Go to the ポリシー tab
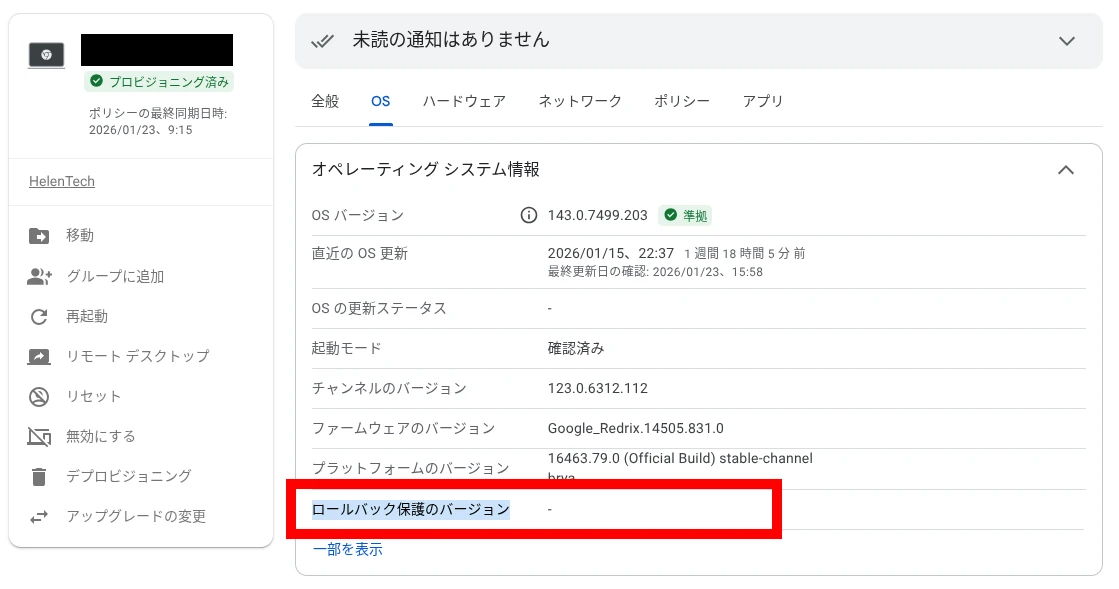The image size is (1119, 589). (682, 101)
